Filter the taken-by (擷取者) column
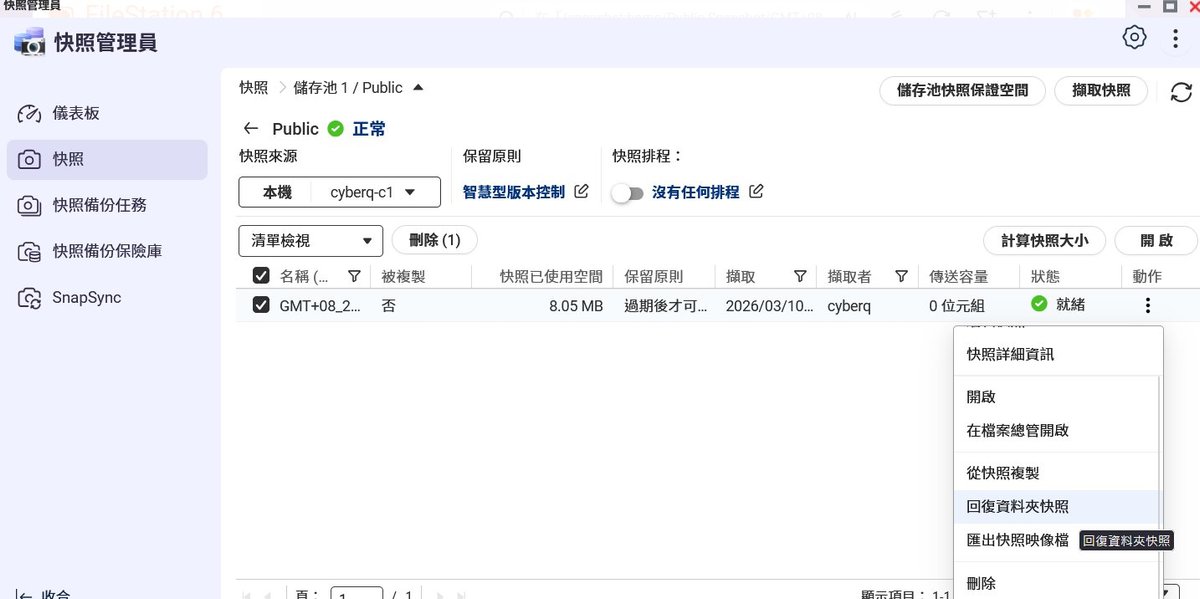Viewport: 1200px width, 599px height. 901,276
